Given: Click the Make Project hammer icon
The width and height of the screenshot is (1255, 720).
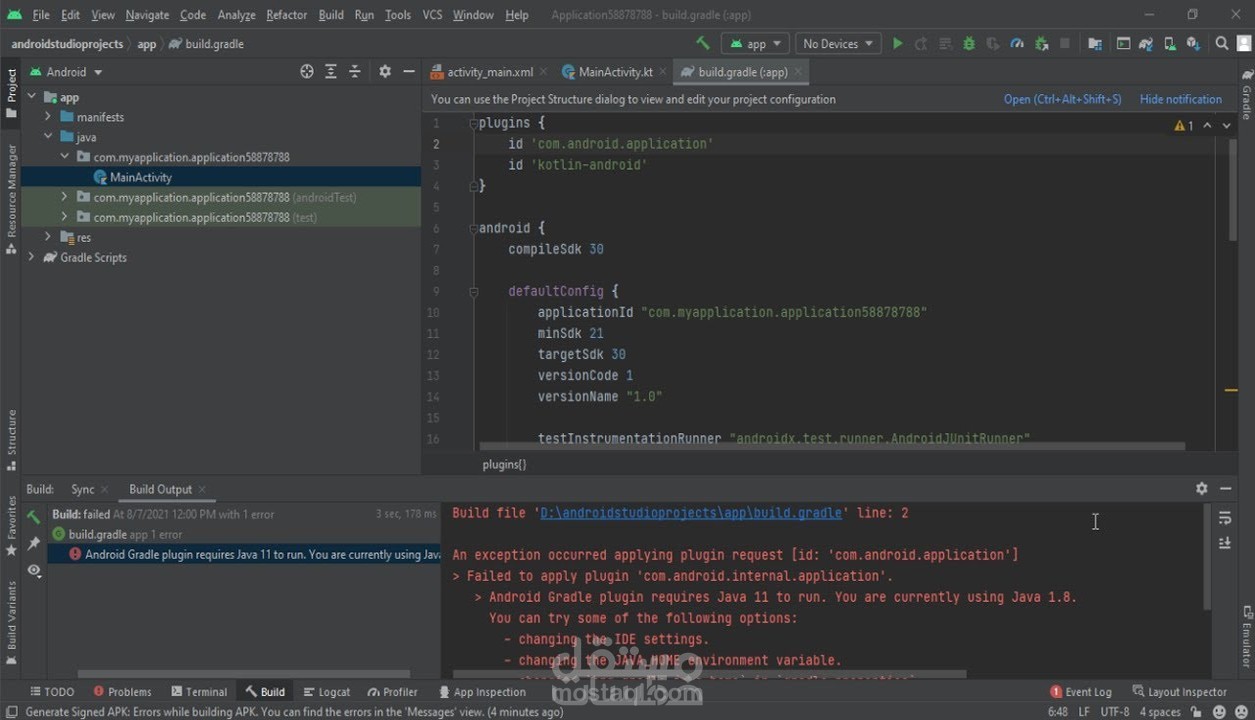Looking at the screenshot, I should [703, 44].
